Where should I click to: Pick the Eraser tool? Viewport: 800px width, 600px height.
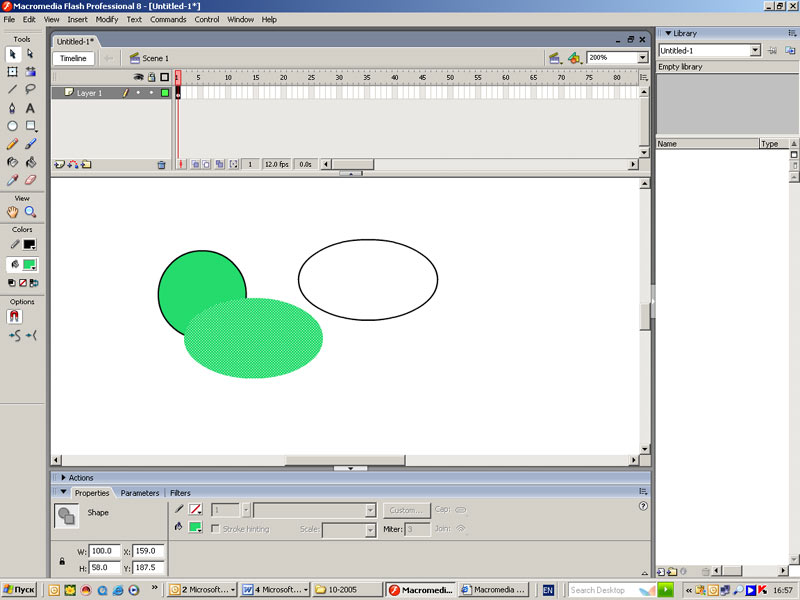pos(31,180)
